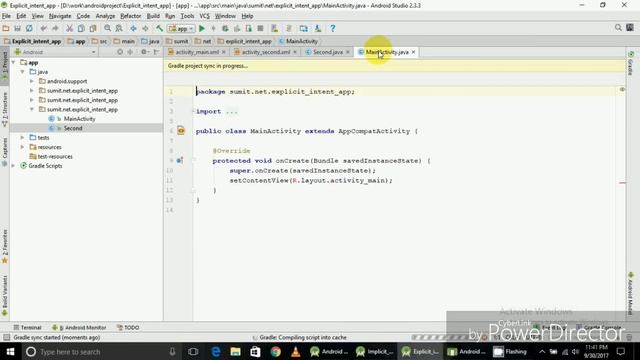Viewport: 640px width, 360px height.
Task: Open the Terminal tool window
Action: 27,327
